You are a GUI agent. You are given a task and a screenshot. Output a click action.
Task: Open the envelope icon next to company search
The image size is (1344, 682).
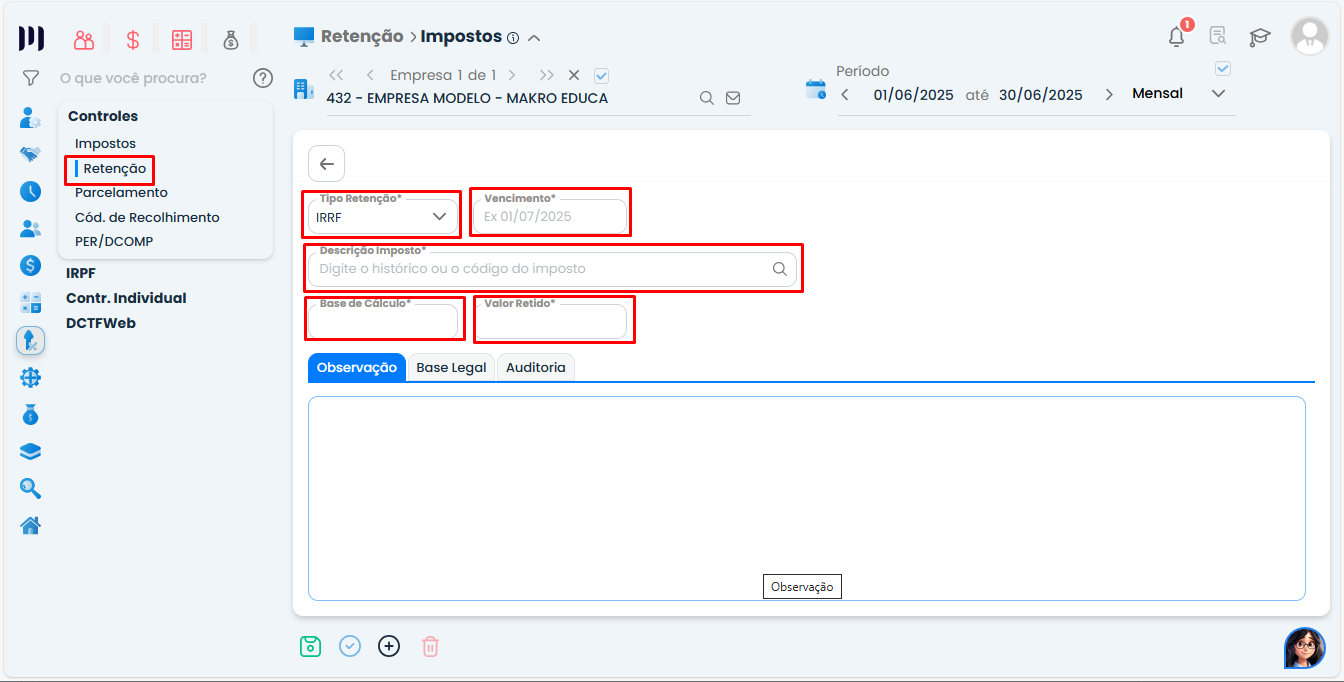[733, 98]
